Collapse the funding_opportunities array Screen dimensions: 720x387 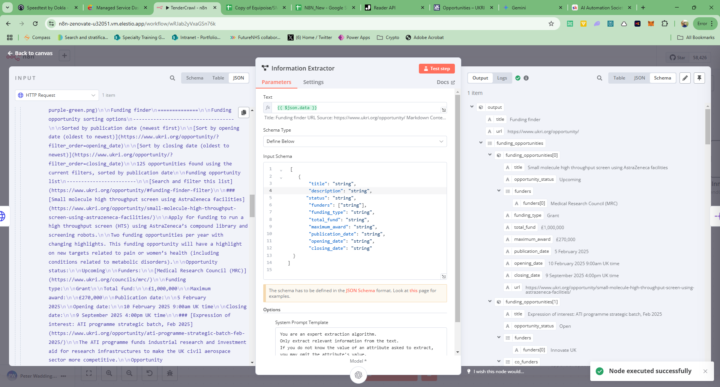click(481, 143)
